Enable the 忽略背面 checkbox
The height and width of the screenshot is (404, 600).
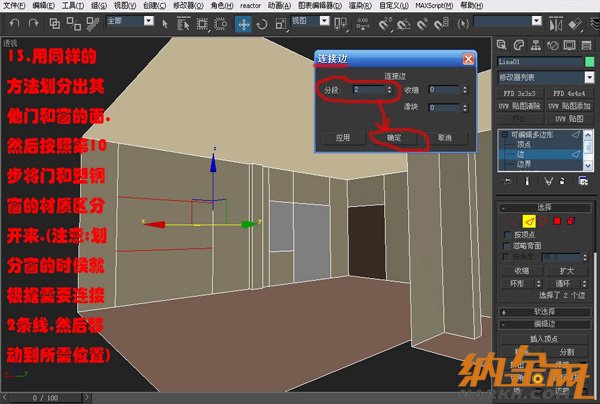507,246
